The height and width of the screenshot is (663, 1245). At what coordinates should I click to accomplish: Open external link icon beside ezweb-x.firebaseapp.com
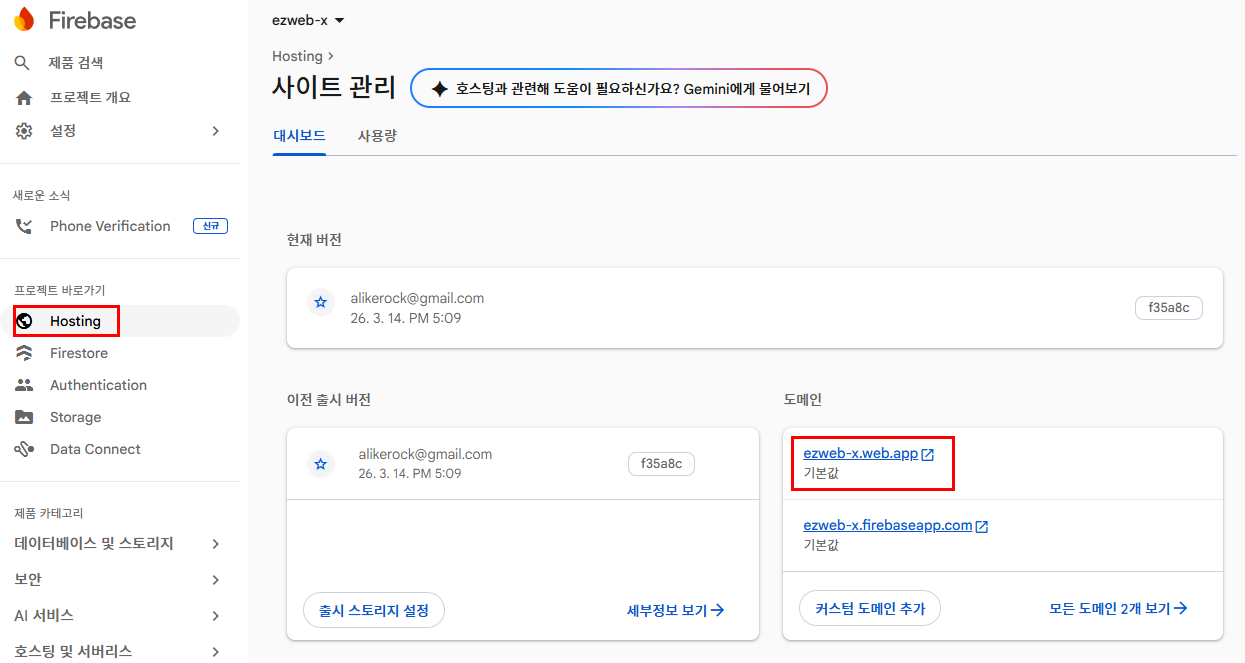pyautogui.click(x=982, y=526)
